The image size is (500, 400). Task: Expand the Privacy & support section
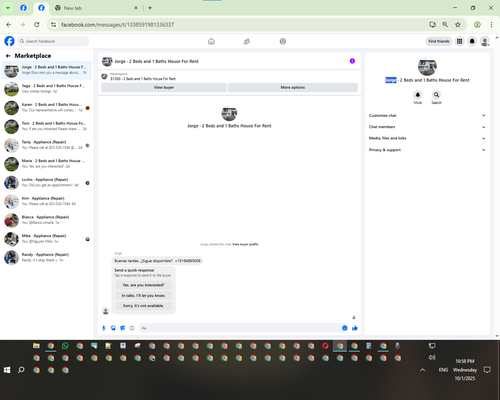point(427,150)
